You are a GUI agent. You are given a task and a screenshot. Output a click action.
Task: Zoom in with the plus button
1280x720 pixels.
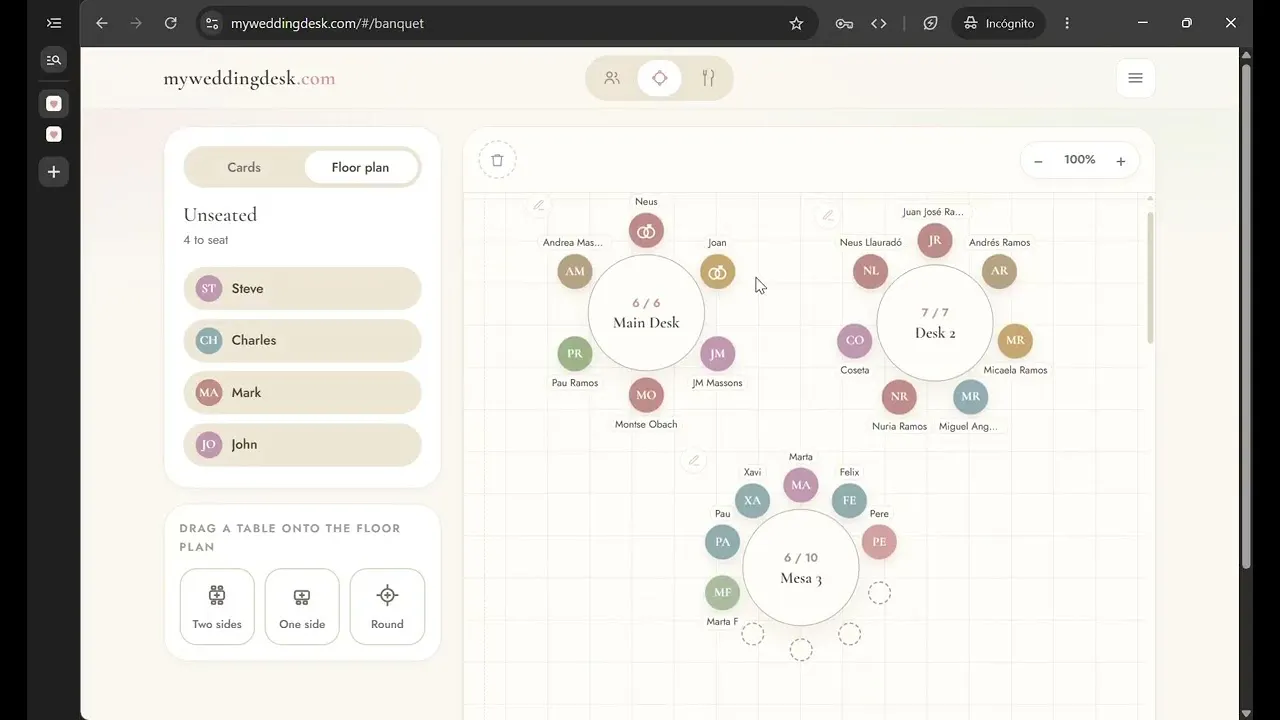pos(1120,161)
